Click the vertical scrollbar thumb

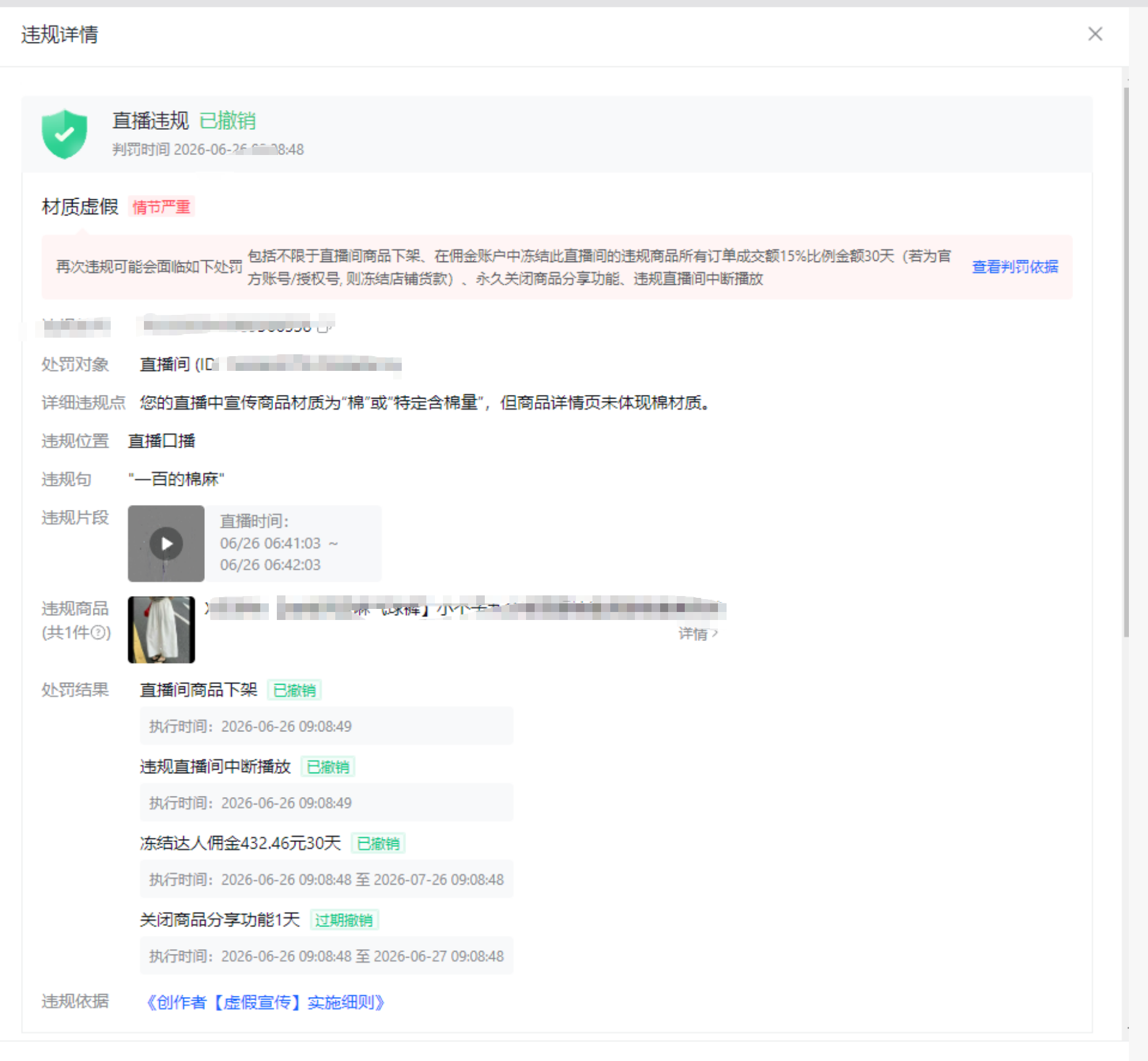[x=1126, y=363]
